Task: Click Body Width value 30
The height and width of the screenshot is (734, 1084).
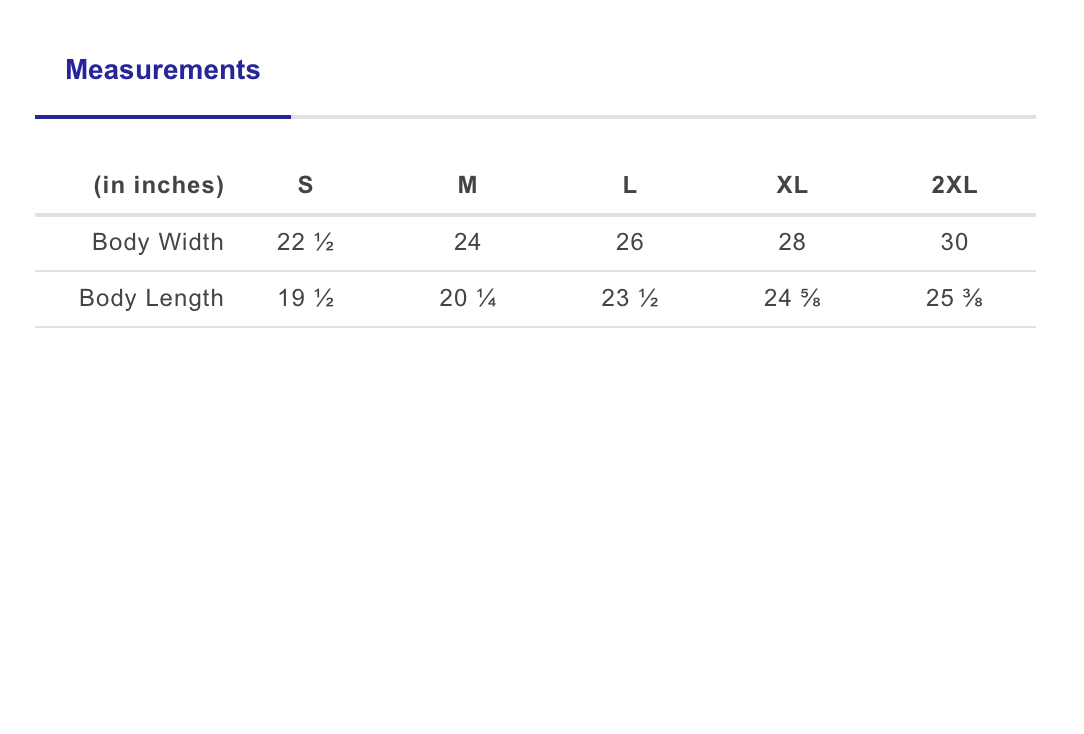Action: 954,242
